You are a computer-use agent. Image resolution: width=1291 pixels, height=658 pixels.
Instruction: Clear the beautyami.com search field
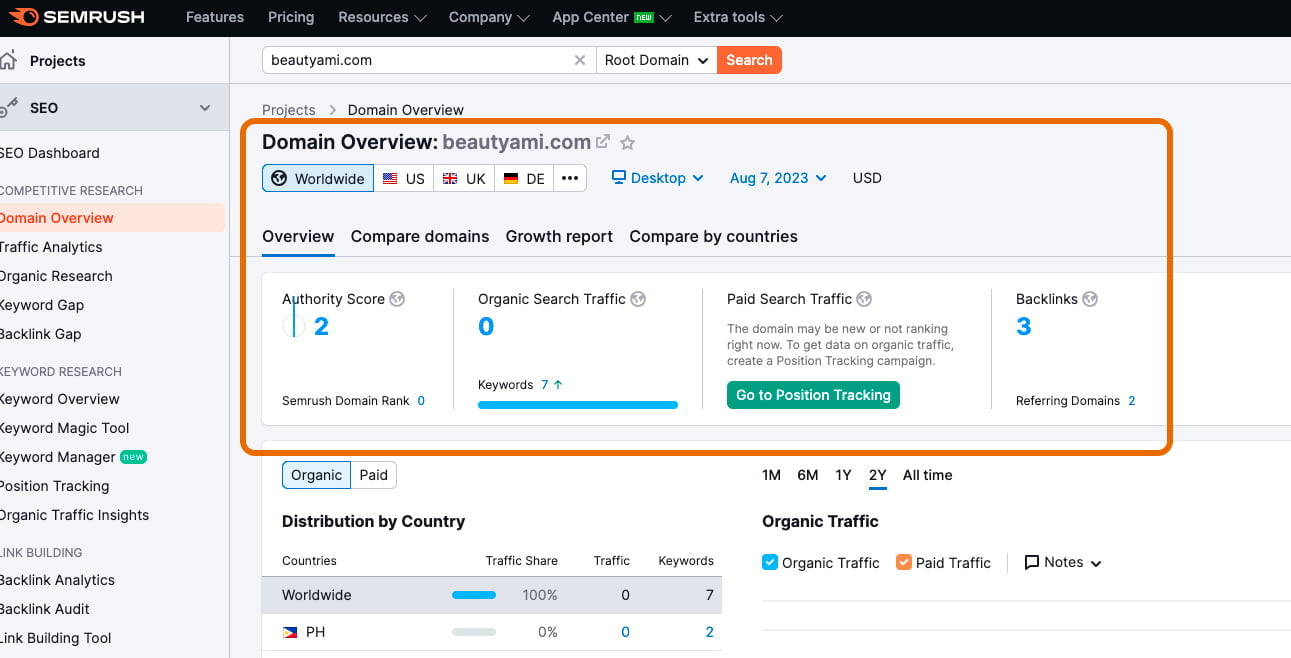tap(579, 60)
